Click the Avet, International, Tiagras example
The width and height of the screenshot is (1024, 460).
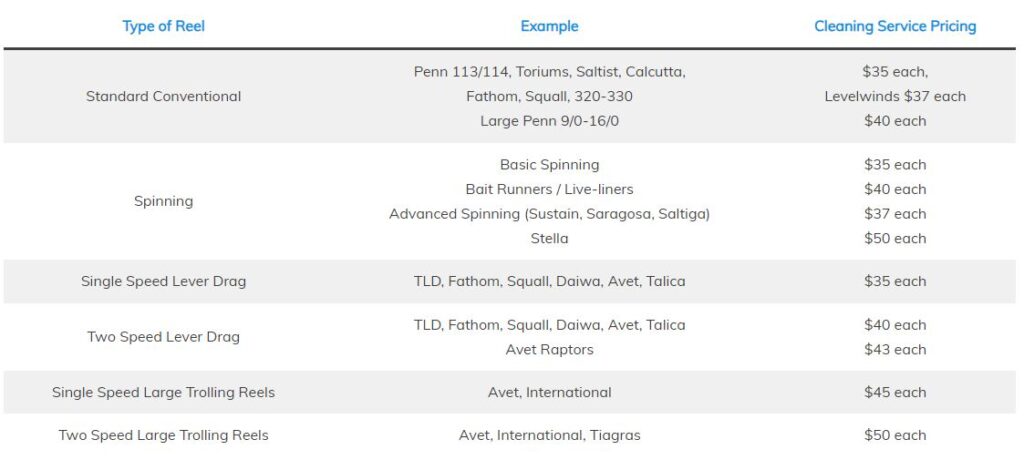click(549, 435)
